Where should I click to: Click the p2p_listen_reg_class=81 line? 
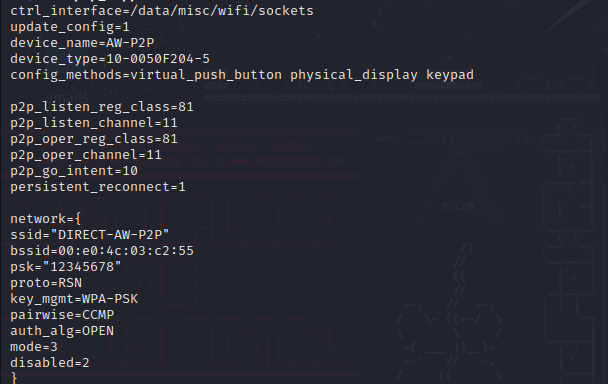coord(102,107)
